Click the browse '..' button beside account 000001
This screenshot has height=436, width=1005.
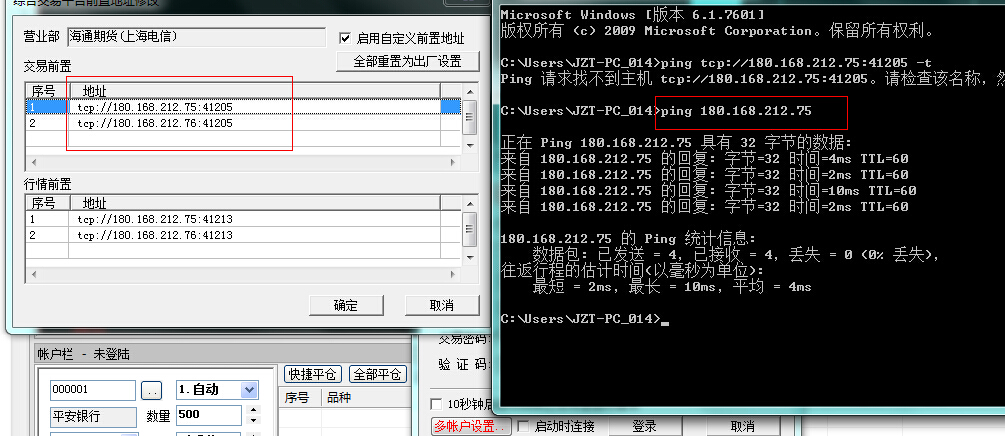pos(151,390)
